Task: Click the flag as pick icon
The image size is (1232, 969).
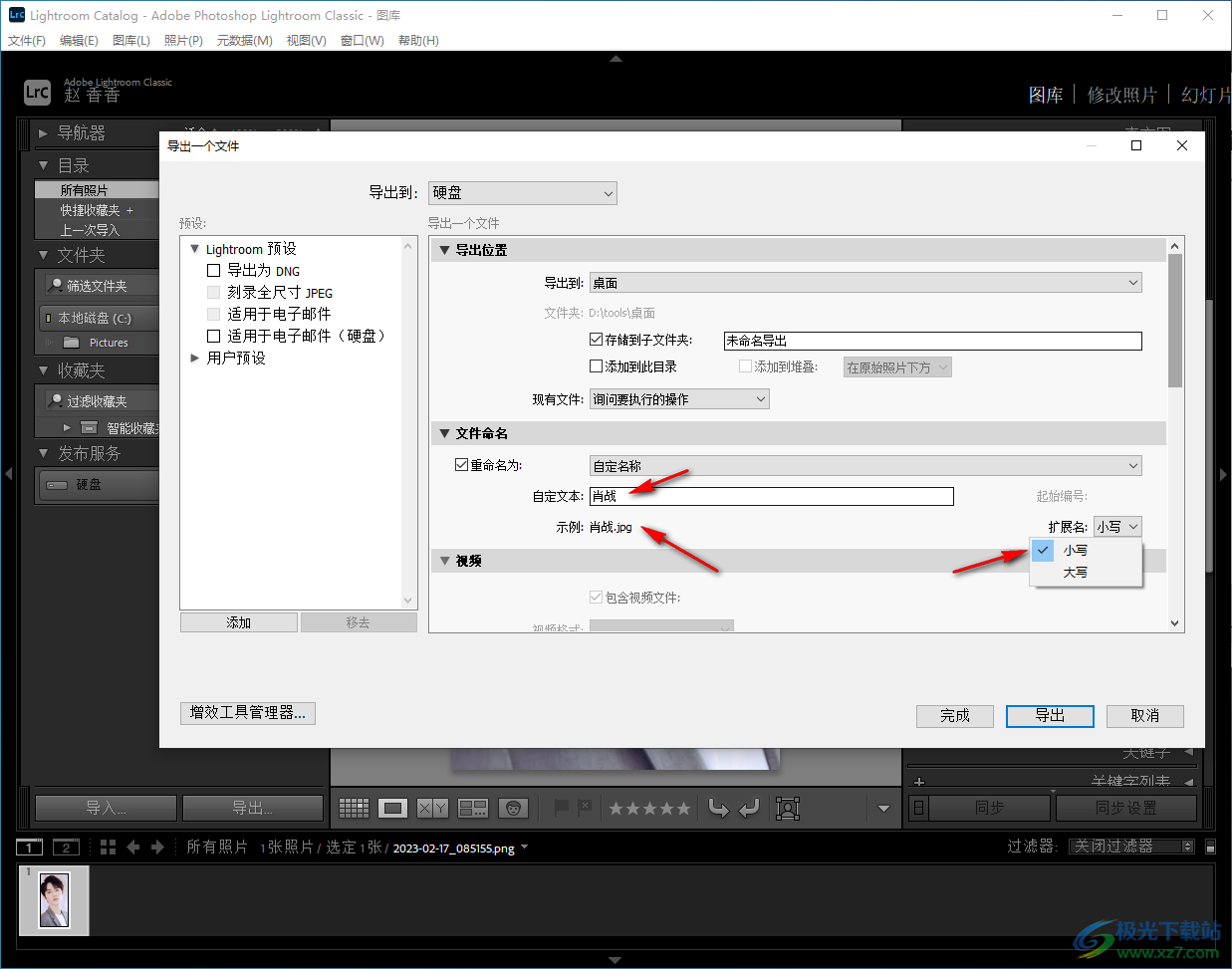Action: (x=562, y=808)
